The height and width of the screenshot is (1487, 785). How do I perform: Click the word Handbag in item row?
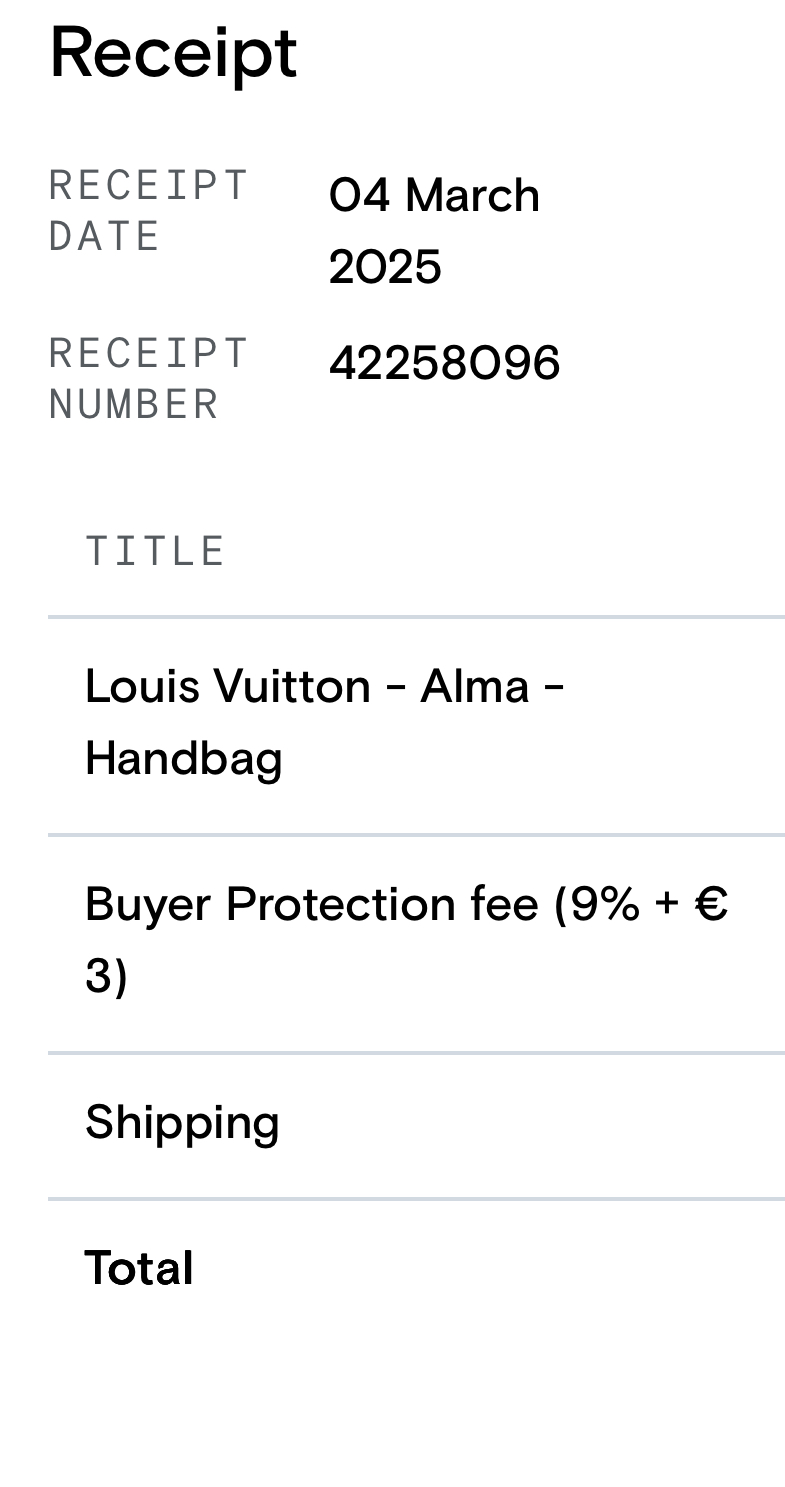(184, 758)
